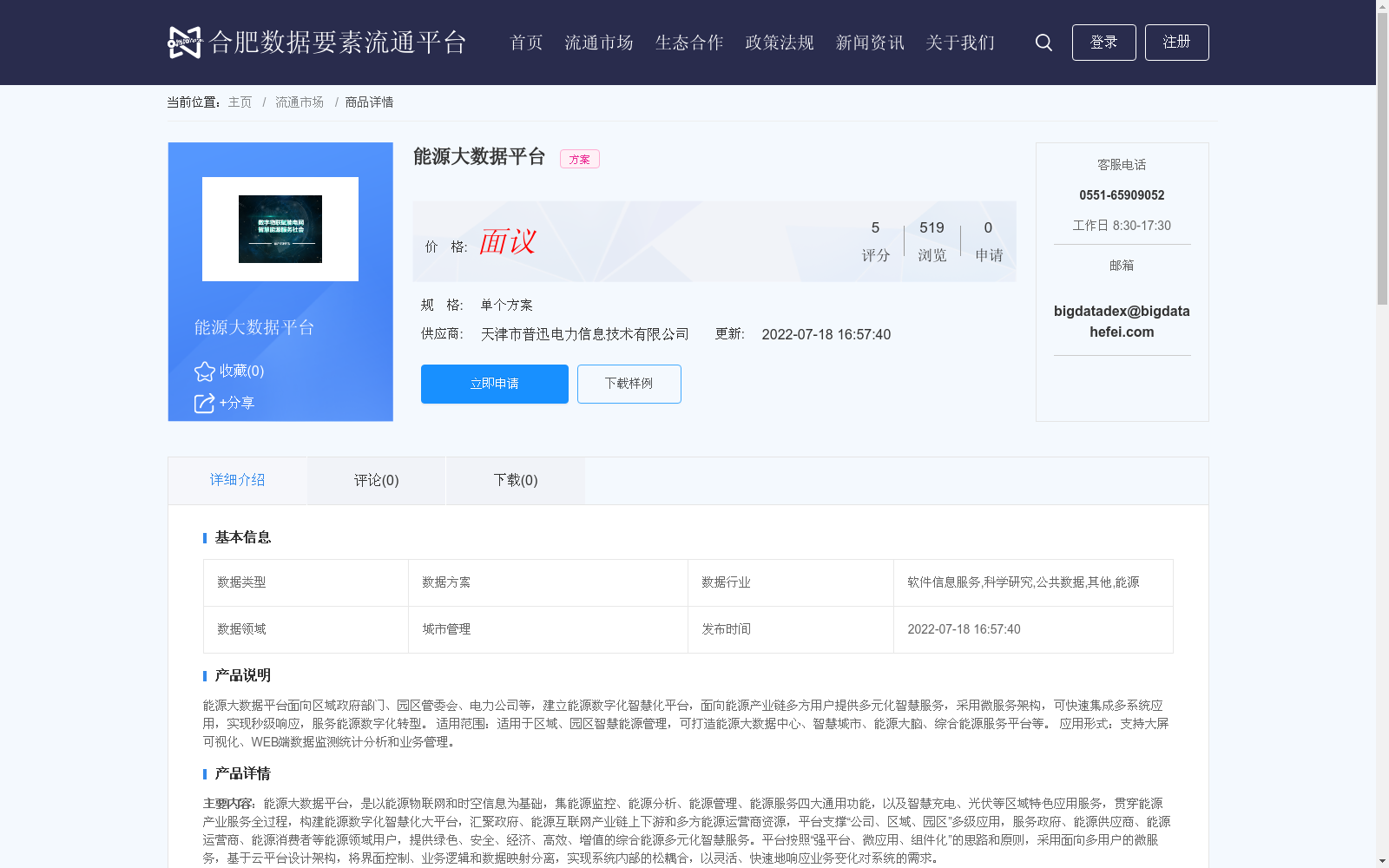The height and width of the screenshot is (868, 1389).
Task: Click the product thumbnail image
Action: (x=280, y=229)
